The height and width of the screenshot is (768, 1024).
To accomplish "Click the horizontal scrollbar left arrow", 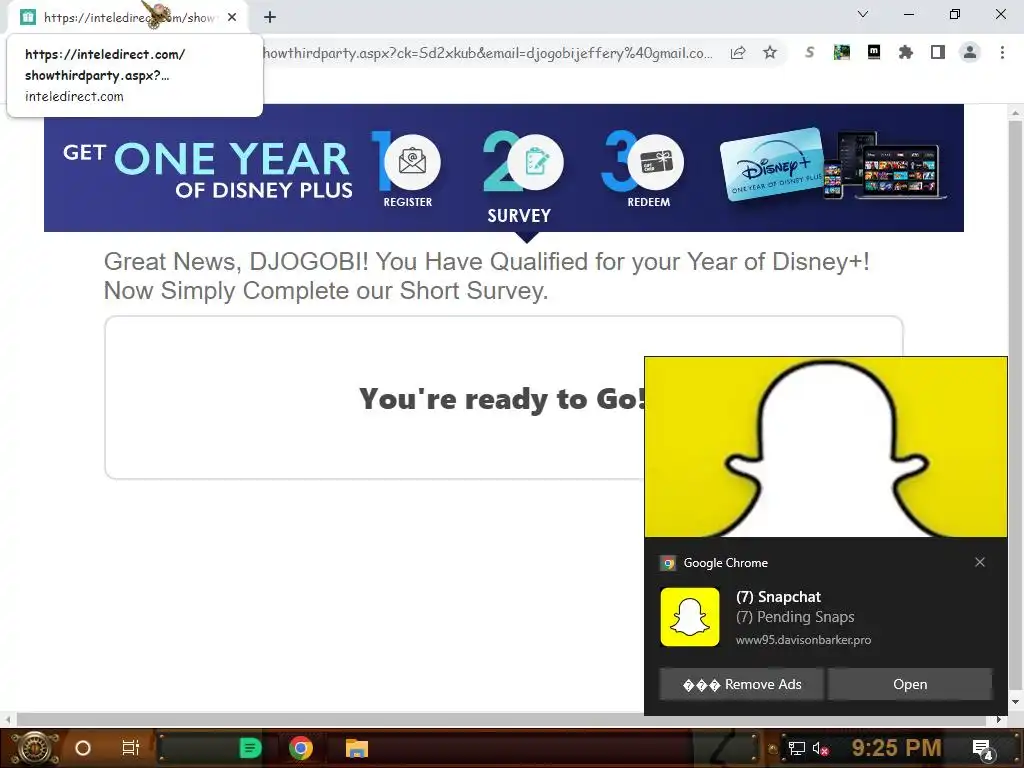I will 8,719.
